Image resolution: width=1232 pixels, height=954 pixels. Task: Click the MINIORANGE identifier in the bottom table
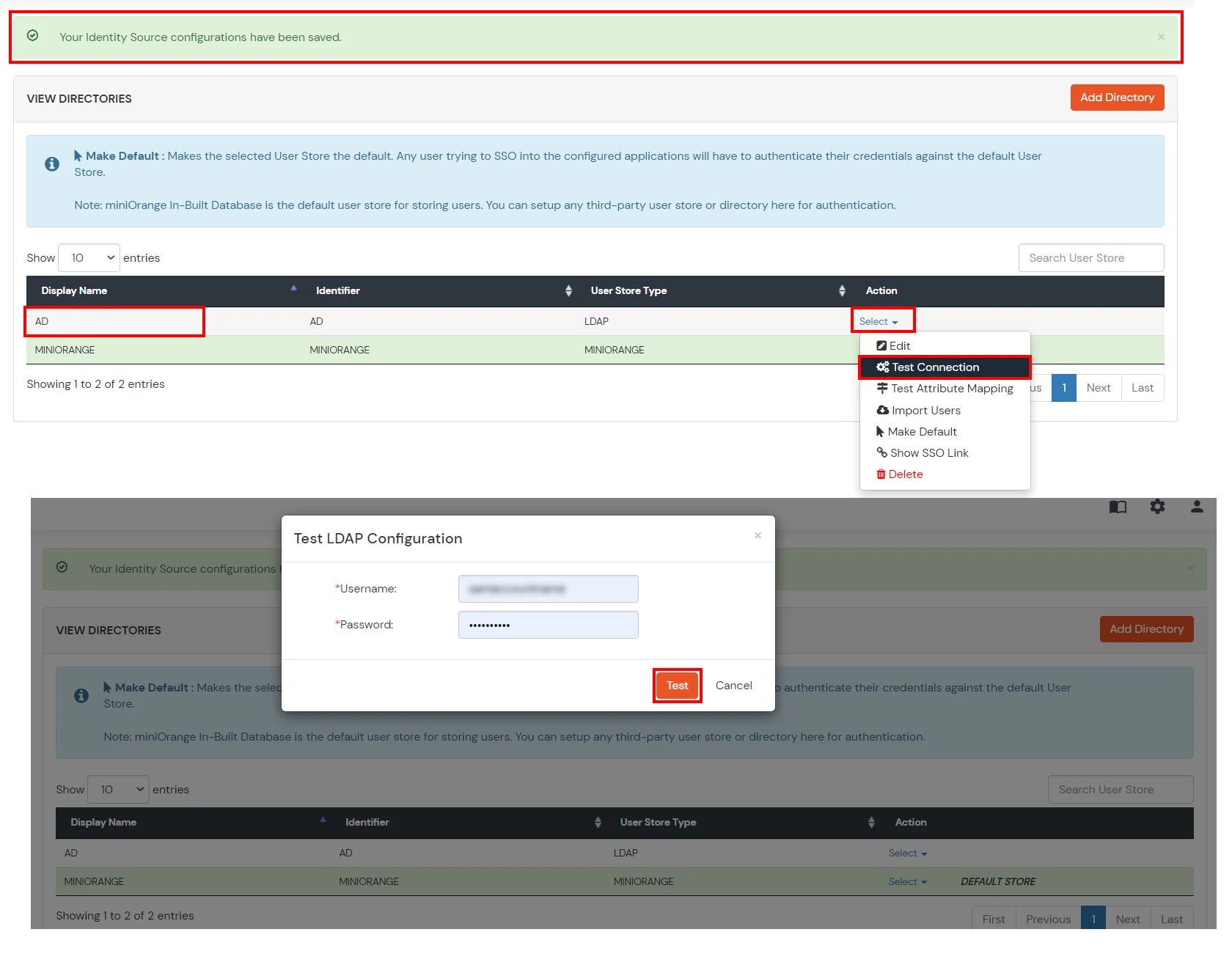pyautogui.click(x=369, y=882)
